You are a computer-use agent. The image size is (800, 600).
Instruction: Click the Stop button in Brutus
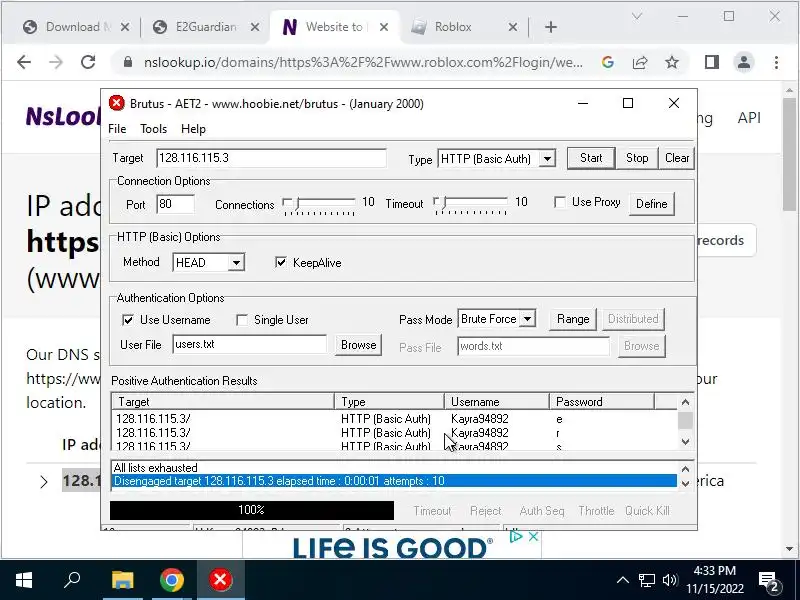click(x=637, y=158)
